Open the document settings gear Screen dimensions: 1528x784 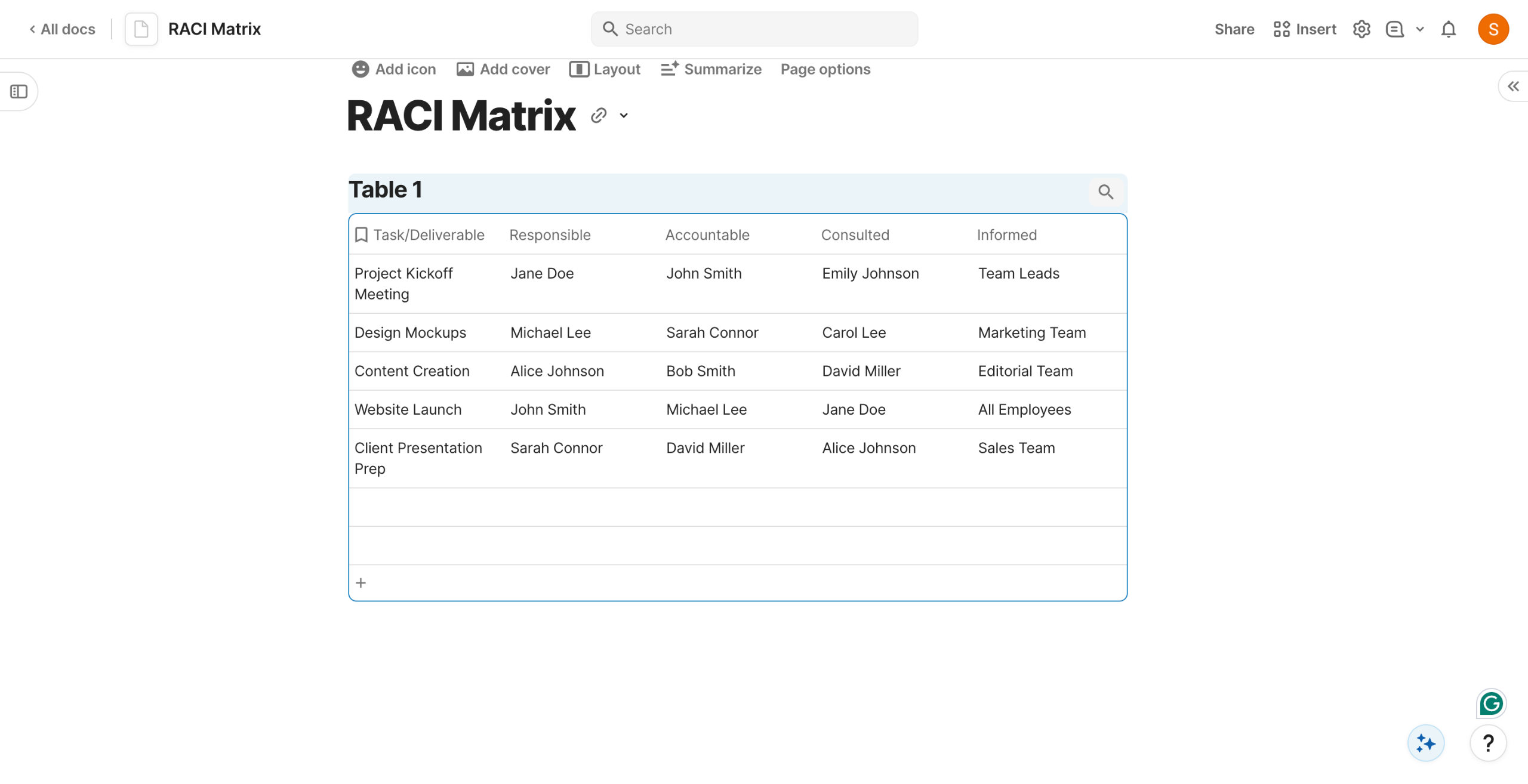point(1361,29)
